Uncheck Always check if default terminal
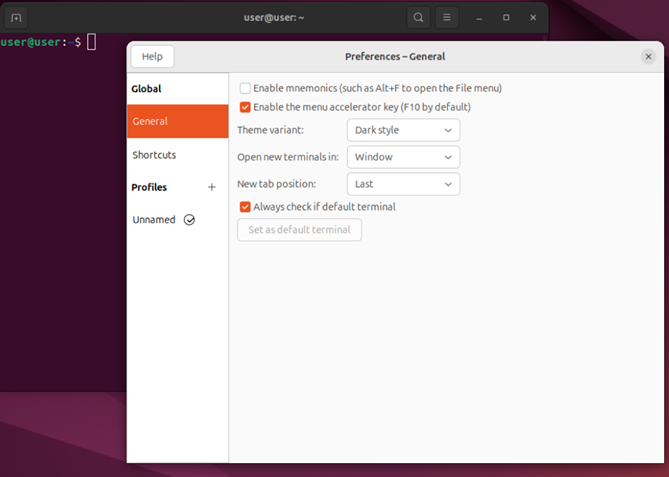 click(x=245, y=207)
